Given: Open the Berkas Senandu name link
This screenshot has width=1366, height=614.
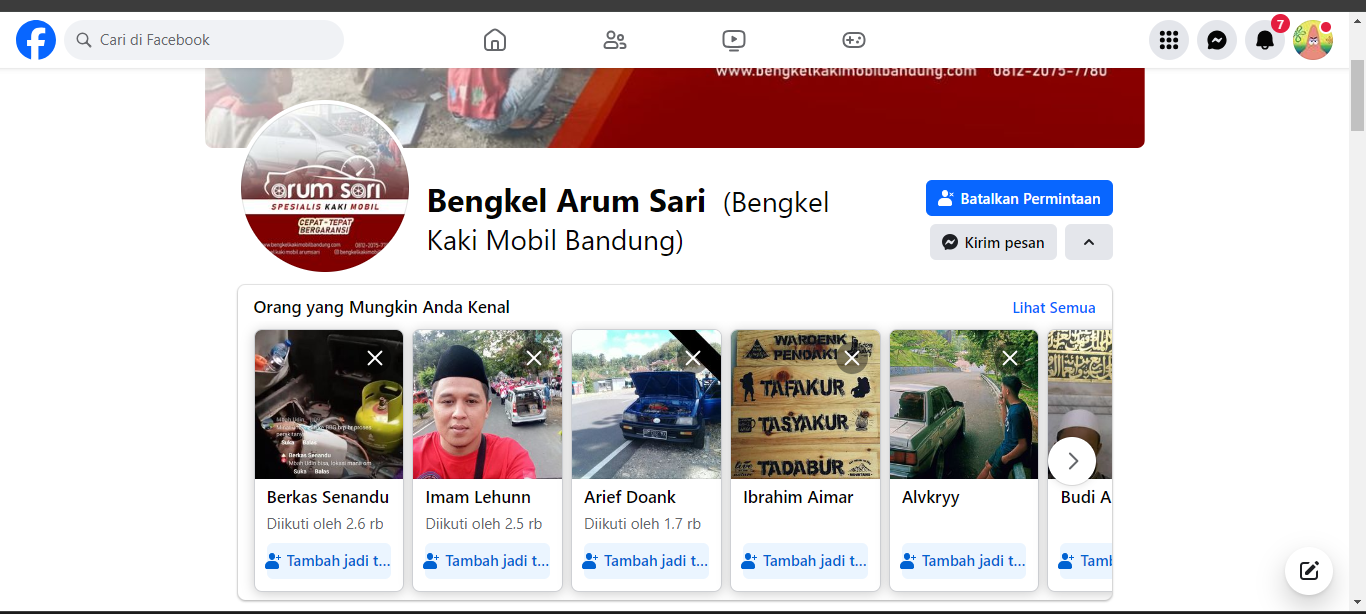Looking at the screenshot, I should pyautogui.click(x=328, y=497).
